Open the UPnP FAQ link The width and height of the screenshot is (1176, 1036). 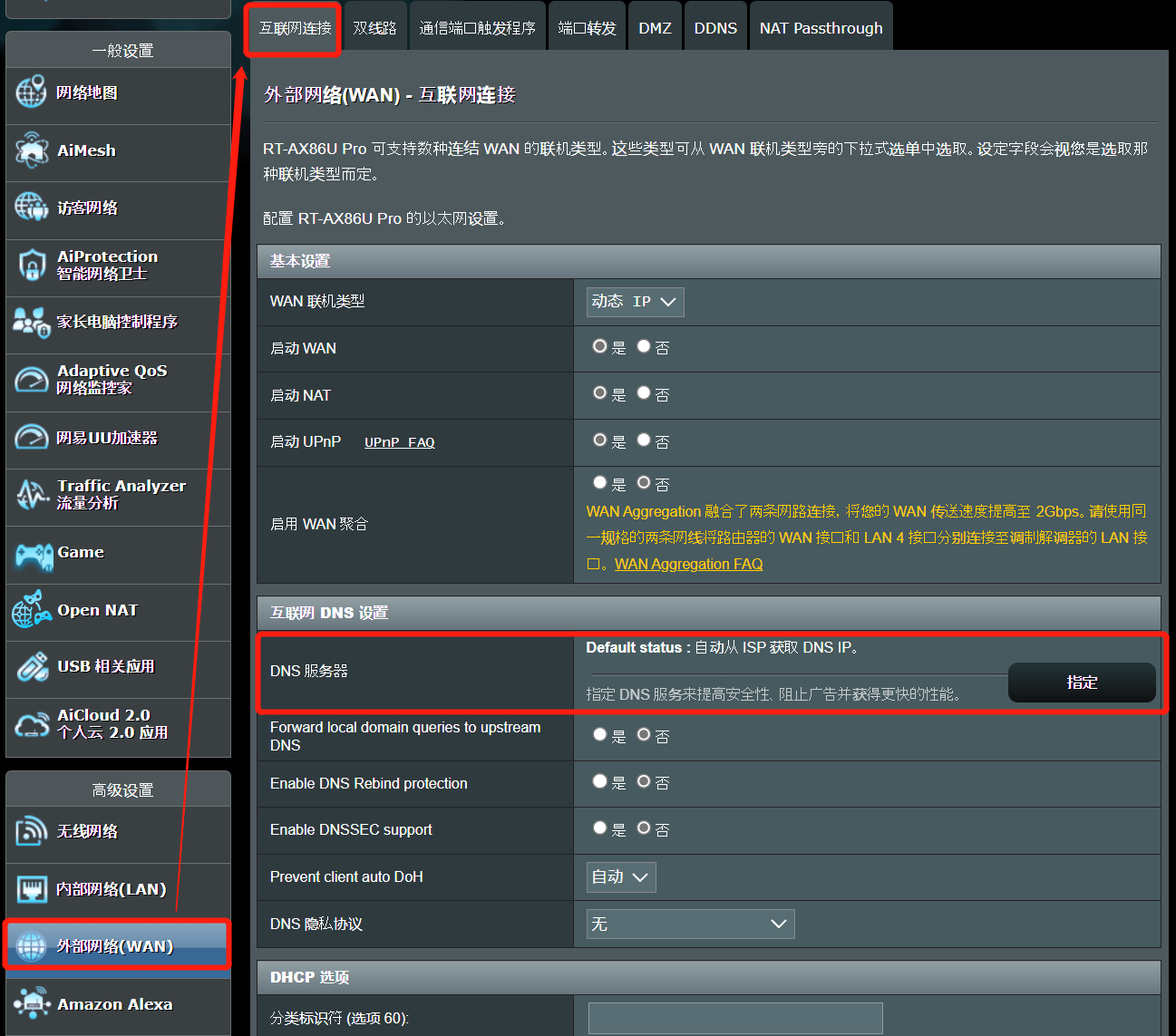[x=400, y=442]
